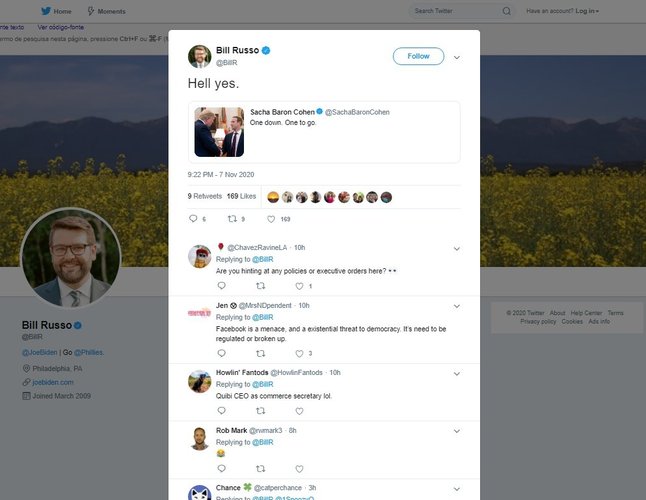Expand options for Chance's reply

(x=456, y=489)
